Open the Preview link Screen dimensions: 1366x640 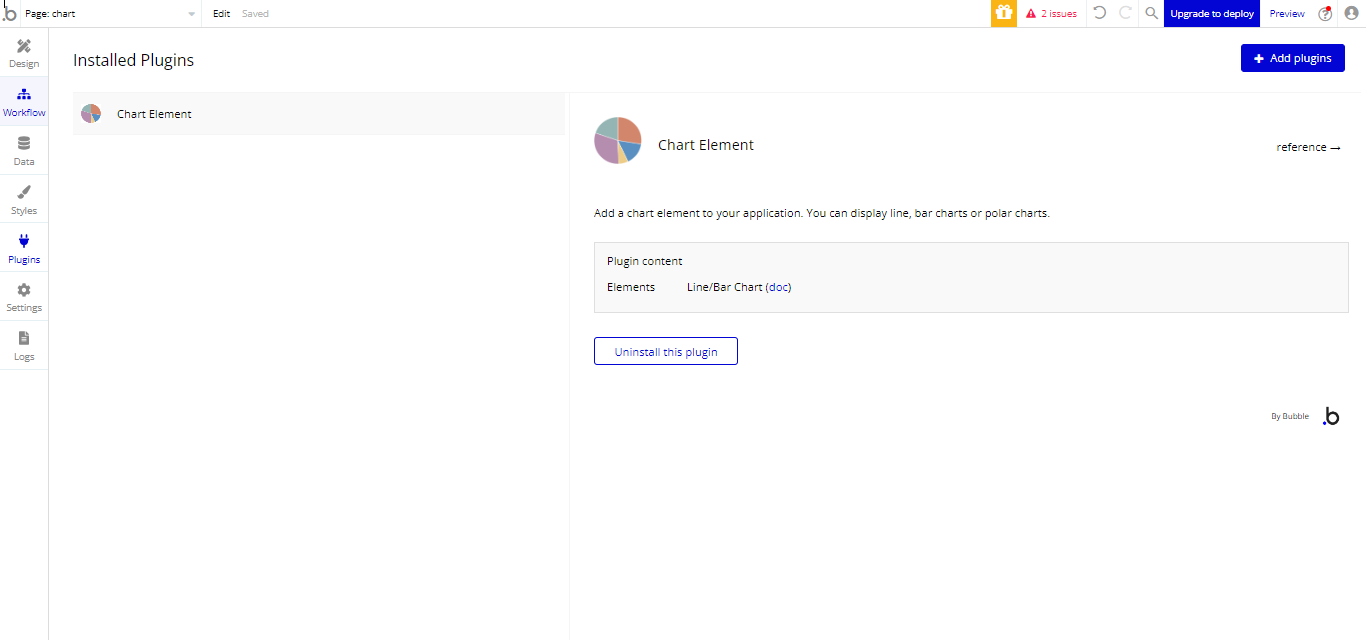pyautogui.click(x=1287, y=14)
